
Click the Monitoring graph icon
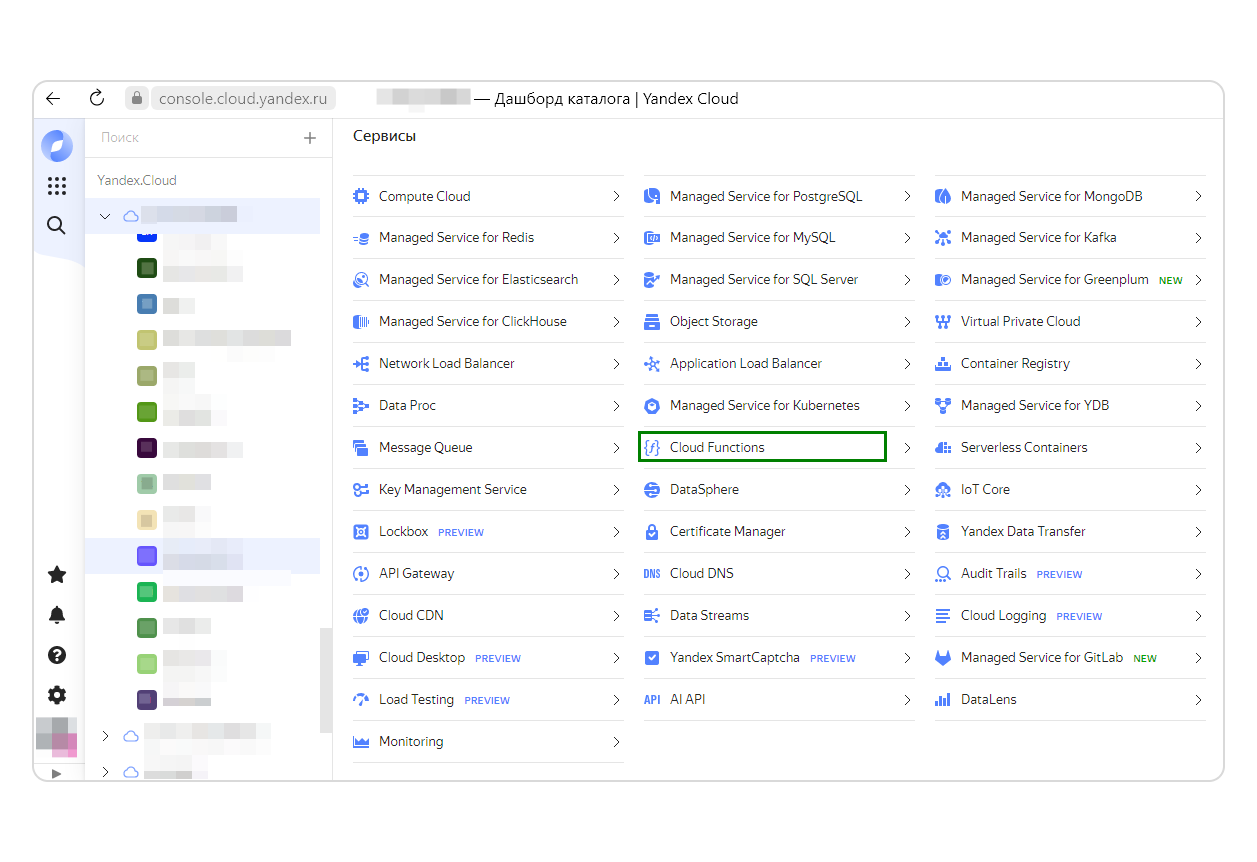coord(361,742)
